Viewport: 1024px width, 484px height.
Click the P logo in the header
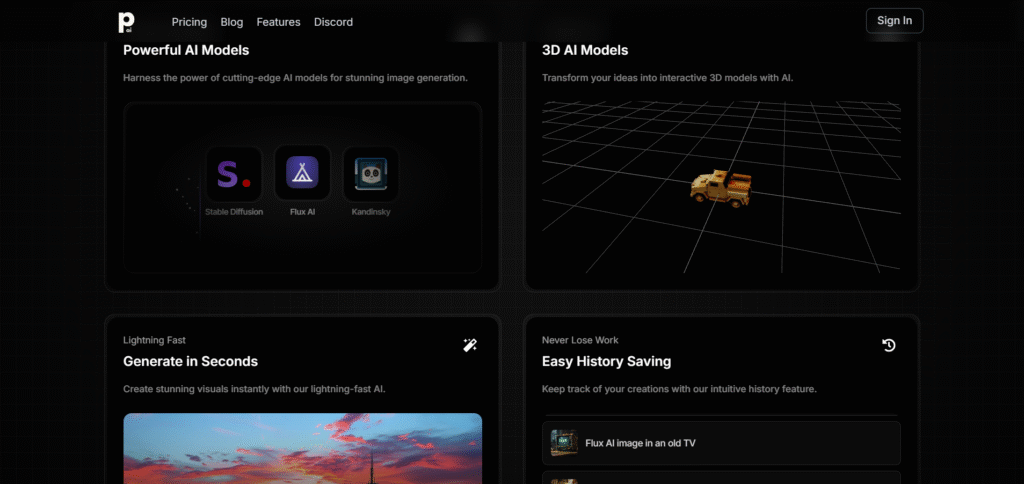pyautogui.click(x=126, y=22)
